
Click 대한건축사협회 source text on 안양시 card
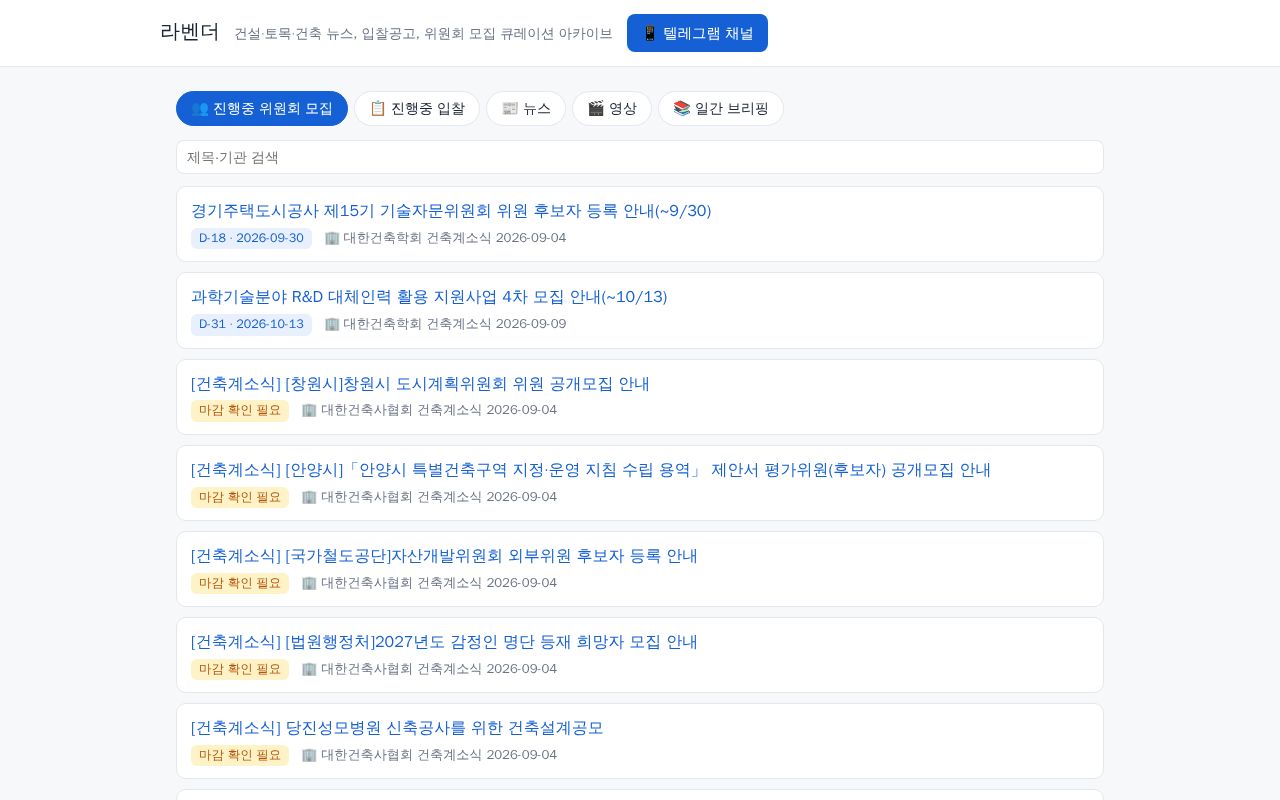pos(429,497)
